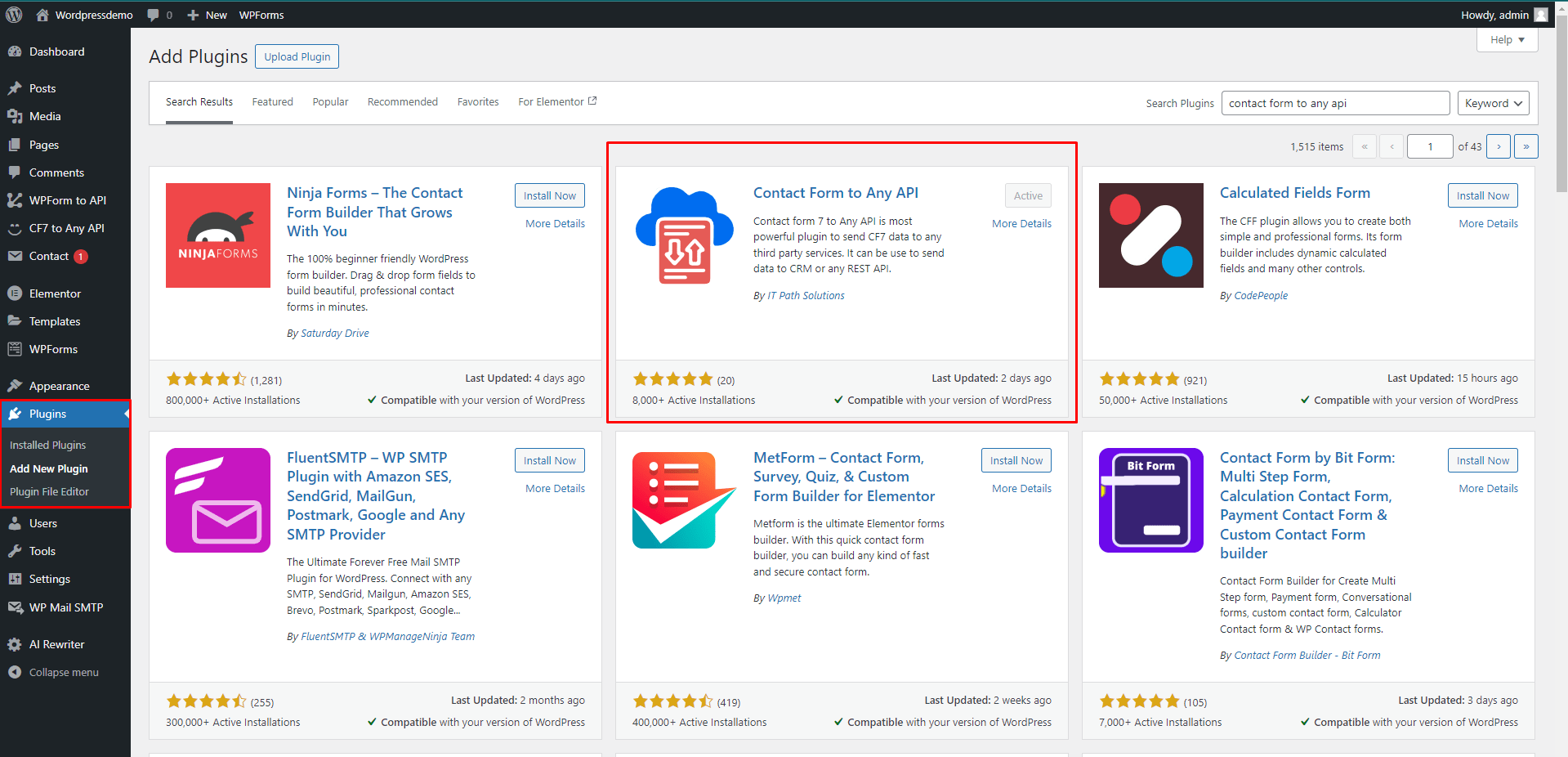Switch to the Popular tab
1568x757 pixels.
coord(330,102)
